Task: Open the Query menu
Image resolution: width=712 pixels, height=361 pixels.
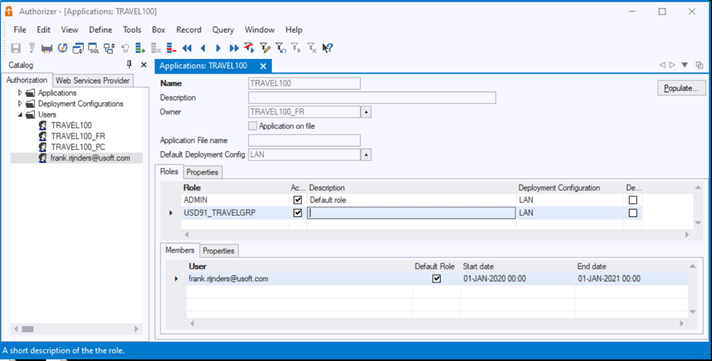Action: 223,30
